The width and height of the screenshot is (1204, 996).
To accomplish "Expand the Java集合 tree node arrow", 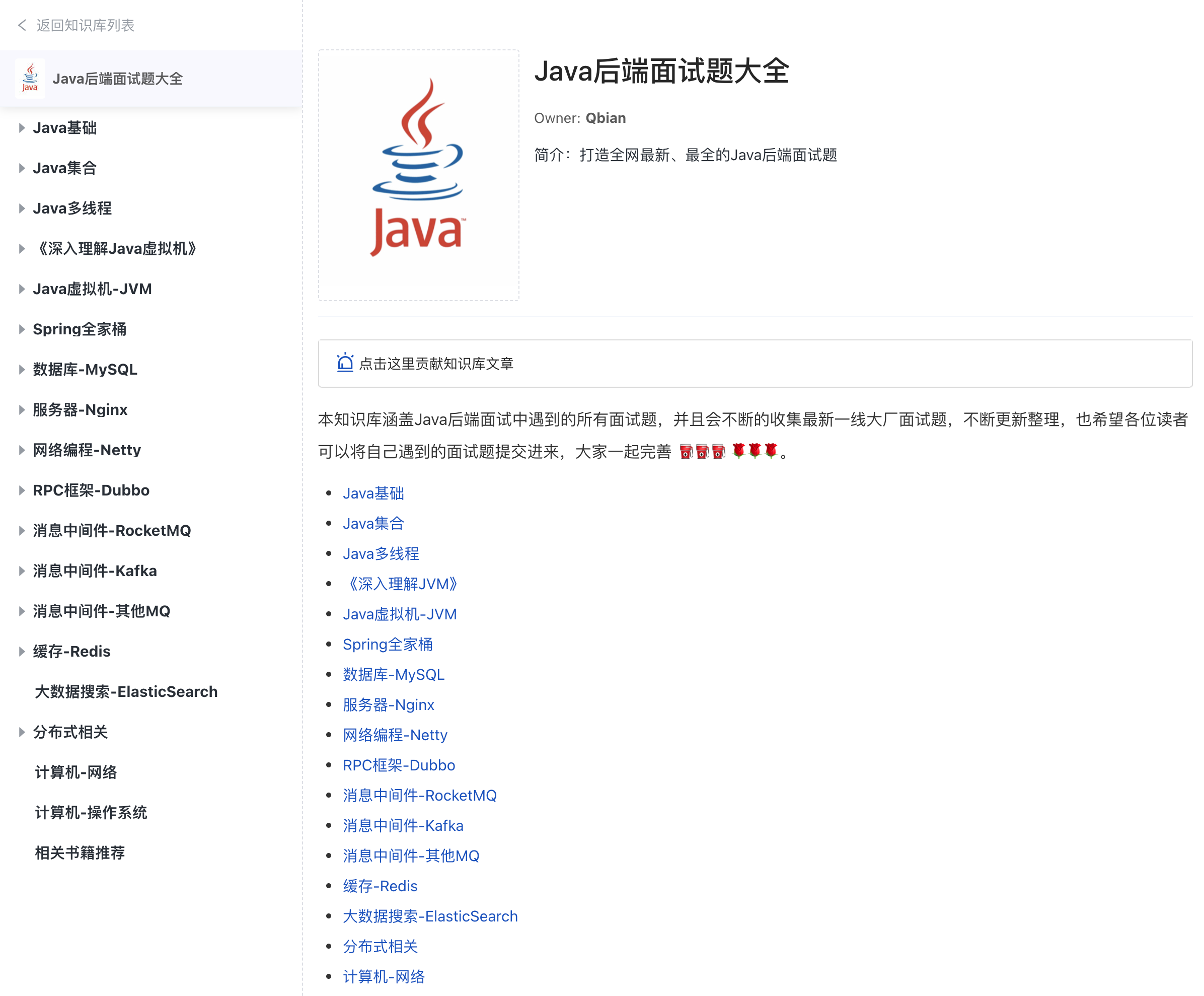I will tap(21, 168).
